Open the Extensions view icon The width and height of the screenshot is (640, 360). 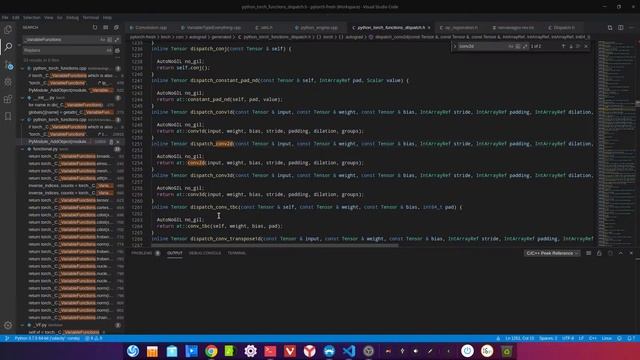coord(8,99)
